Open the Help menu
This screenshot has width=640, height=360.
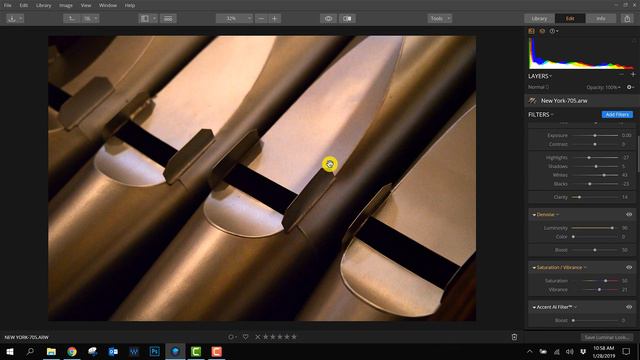tap(130, 5)
